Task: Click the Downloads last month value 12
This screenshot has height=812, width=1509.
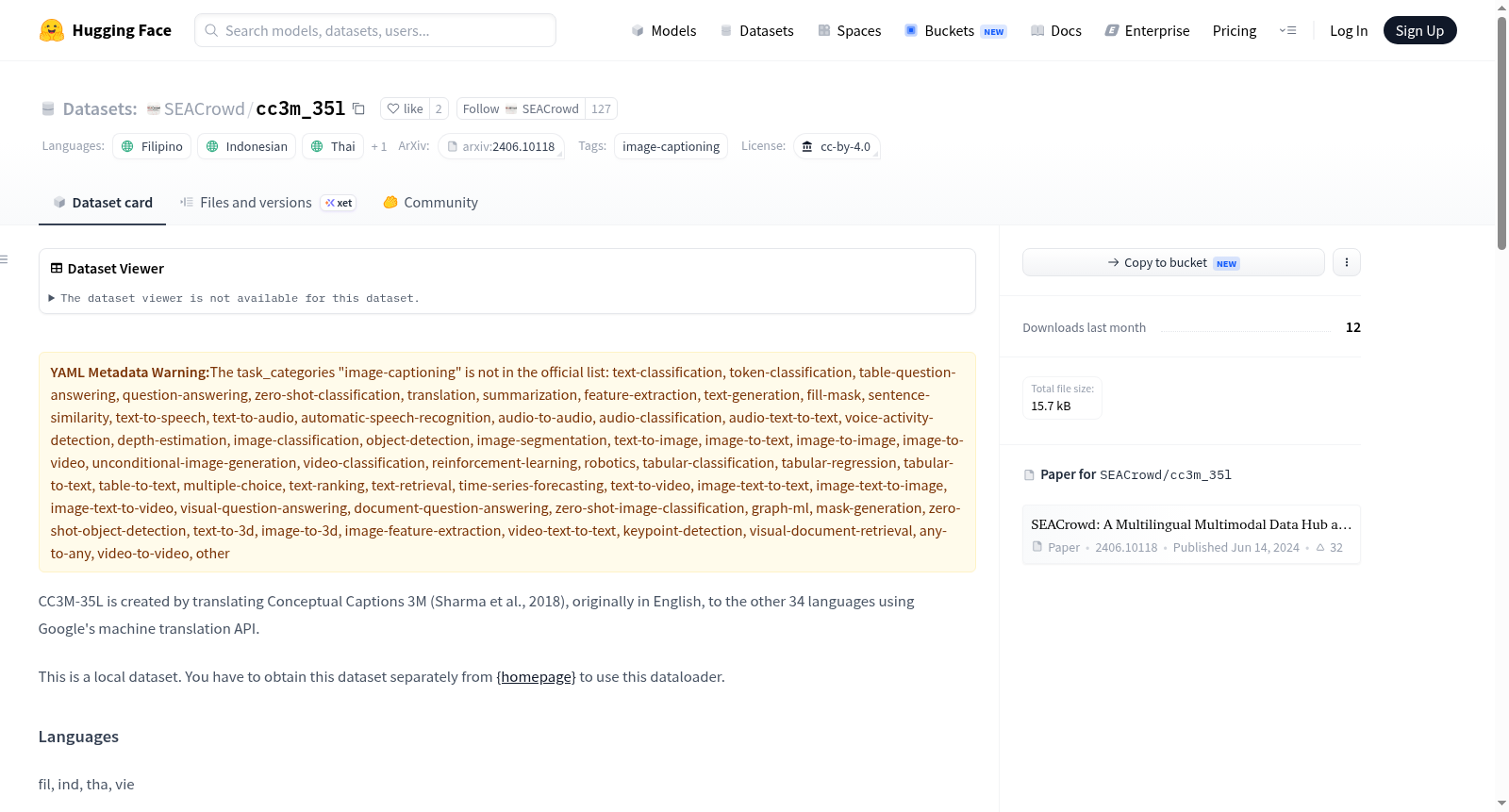Action: click(1353, 327)
